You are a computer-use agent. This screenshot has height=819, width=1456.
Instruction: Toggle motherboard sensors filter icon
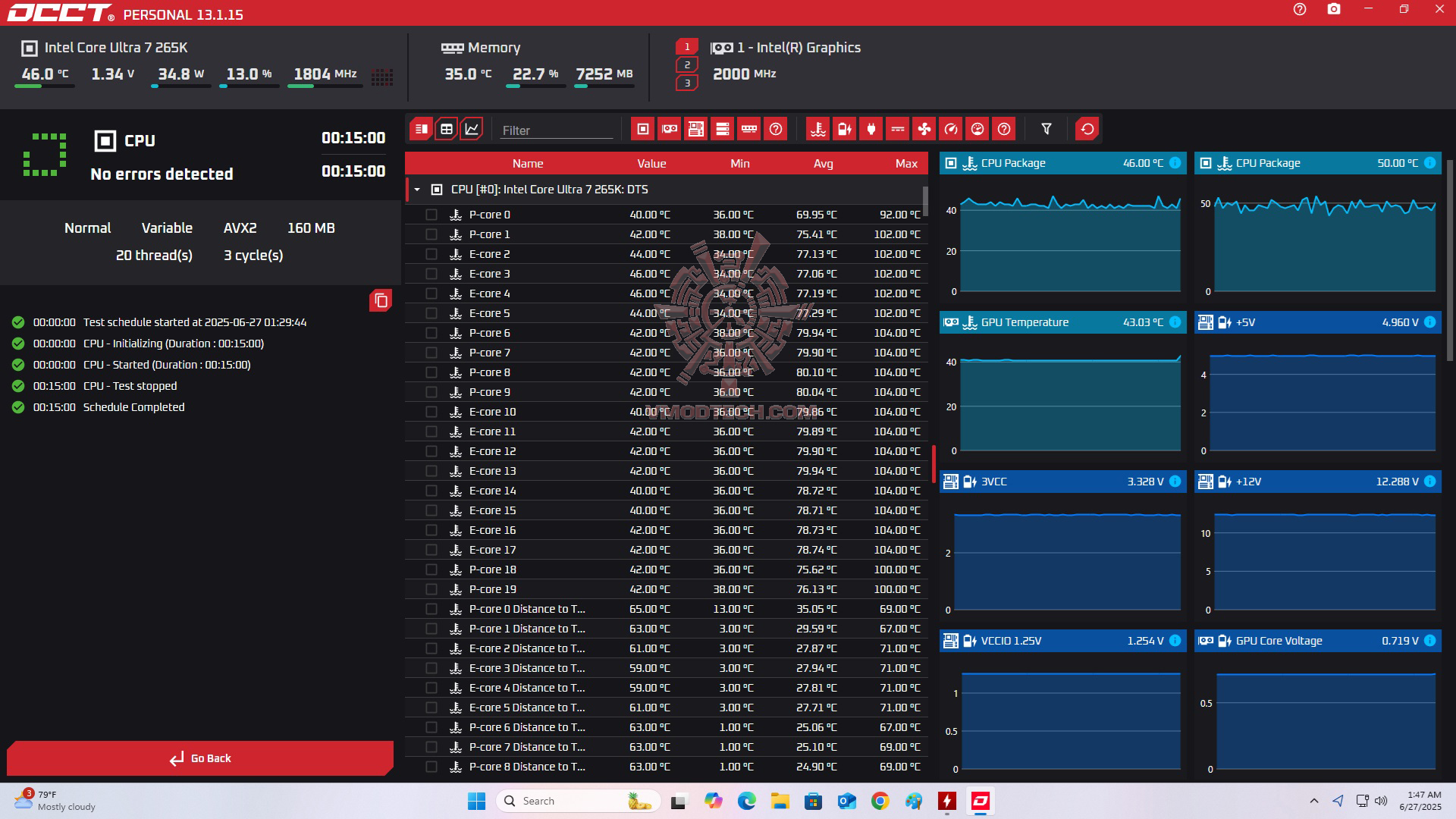click(x=695, y=129)
